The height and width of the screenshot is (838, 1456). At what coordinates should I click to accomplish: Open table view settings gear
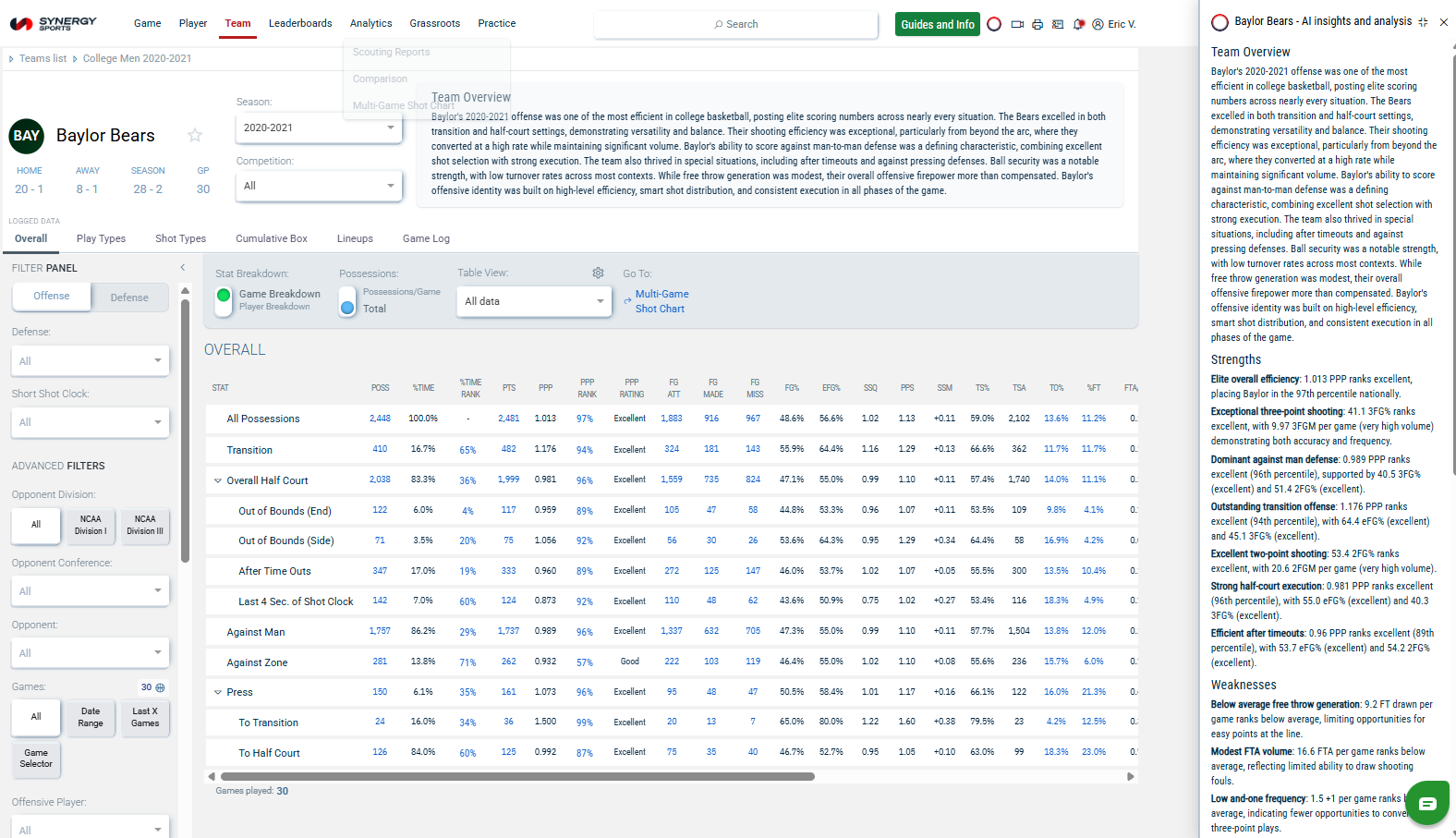[x=599, y=273]
